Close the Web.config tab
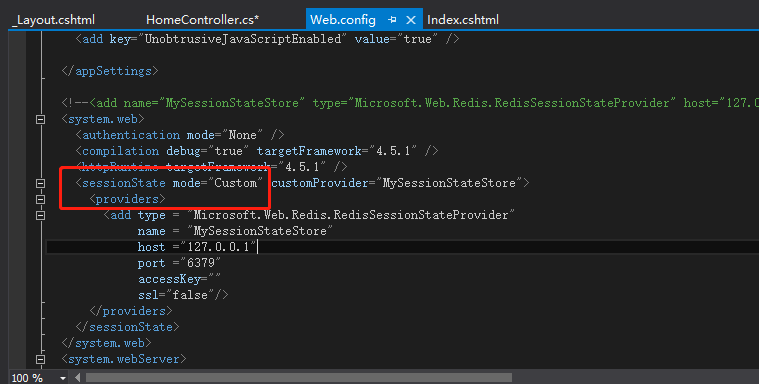Viewport: 759px width, 384px height. [411, 20]
